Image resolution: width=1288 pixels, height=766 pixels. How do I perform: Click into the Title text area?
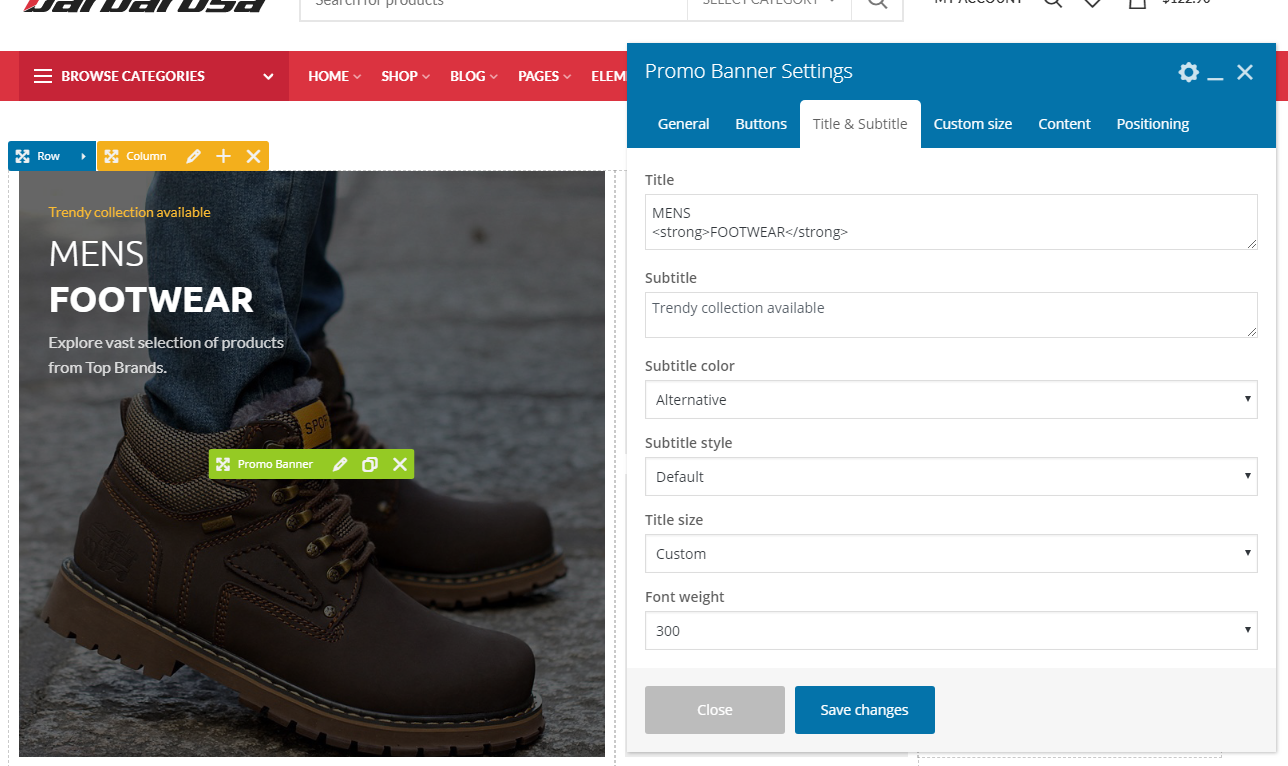point(951,222)
